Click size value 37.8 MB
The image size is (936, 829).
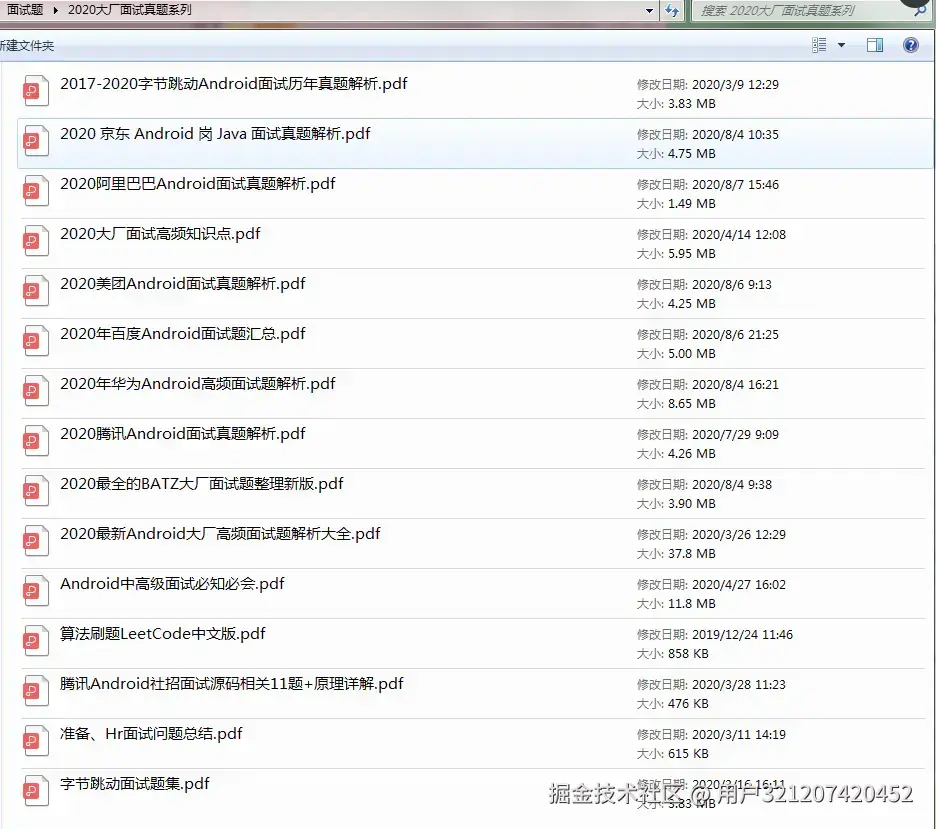tap(692, 555)
